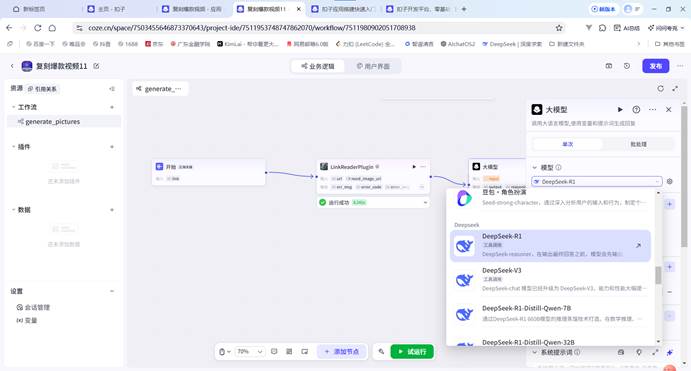Bookmark this page with the star icon
The width and height of the screenshot is (691, 371).
click(x=559, y=28)
